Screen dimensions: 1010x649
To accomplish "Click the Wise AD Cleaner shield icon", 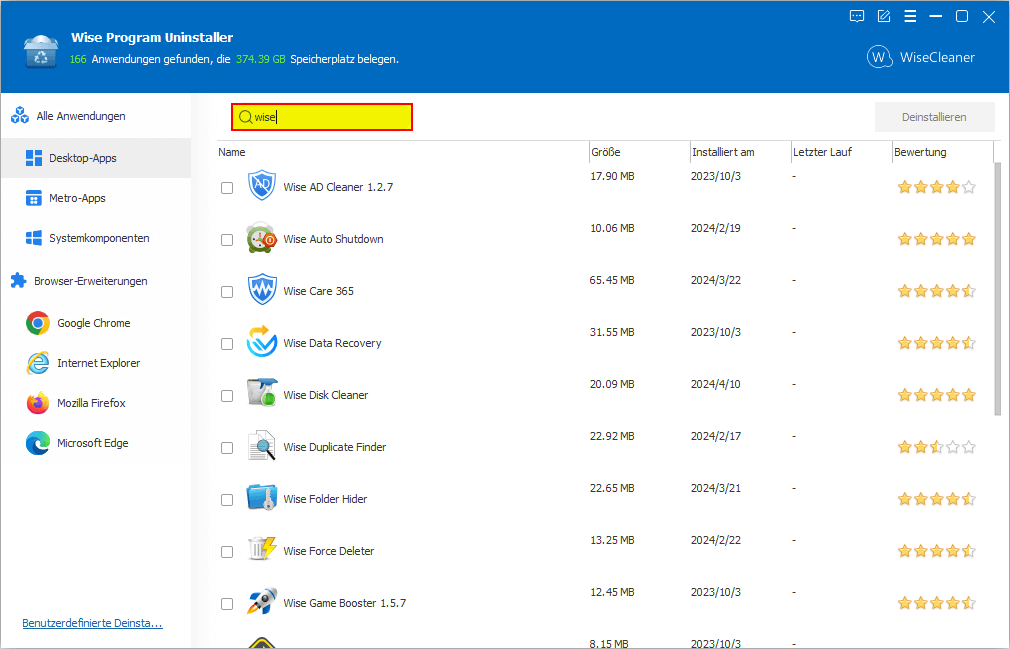I will coord(262,185).
